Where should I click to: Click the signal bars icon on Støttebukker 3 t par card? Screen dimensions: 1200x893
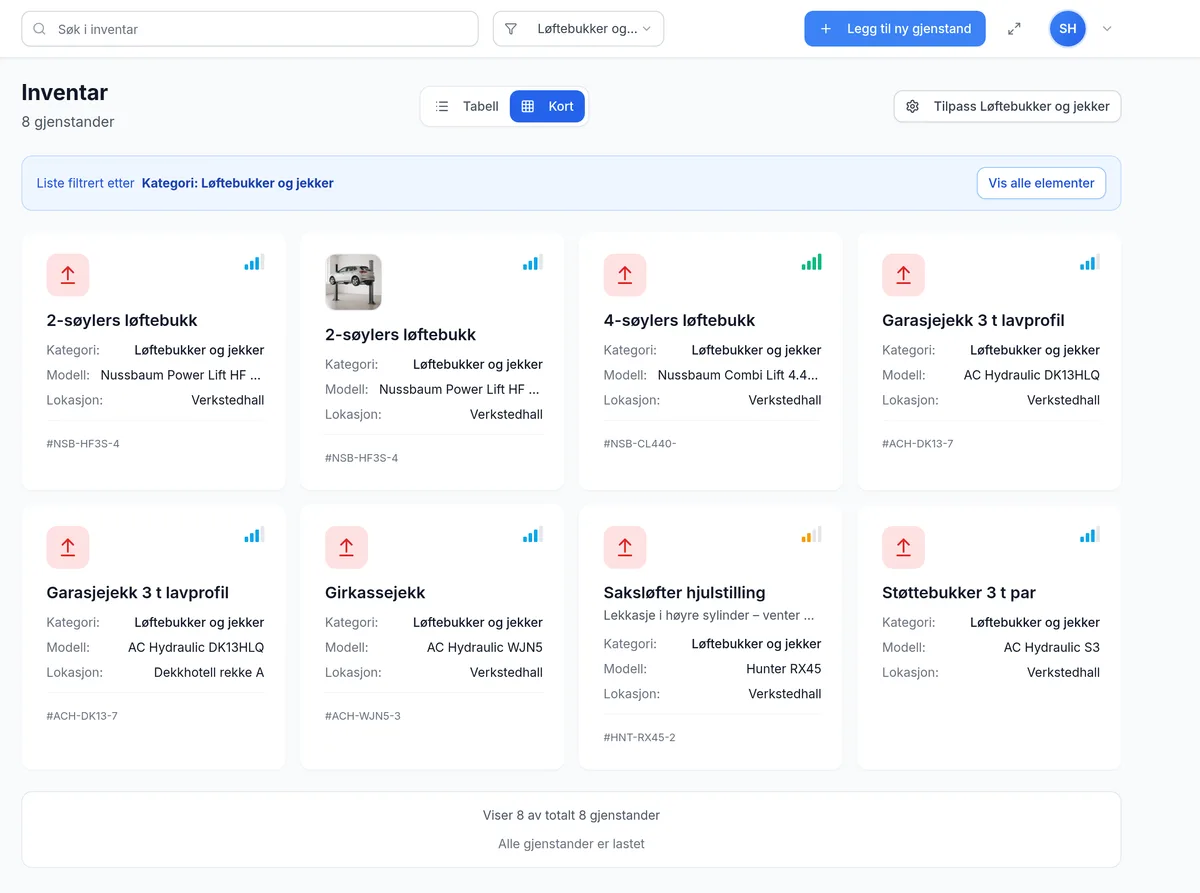[x=1090, y=535]
